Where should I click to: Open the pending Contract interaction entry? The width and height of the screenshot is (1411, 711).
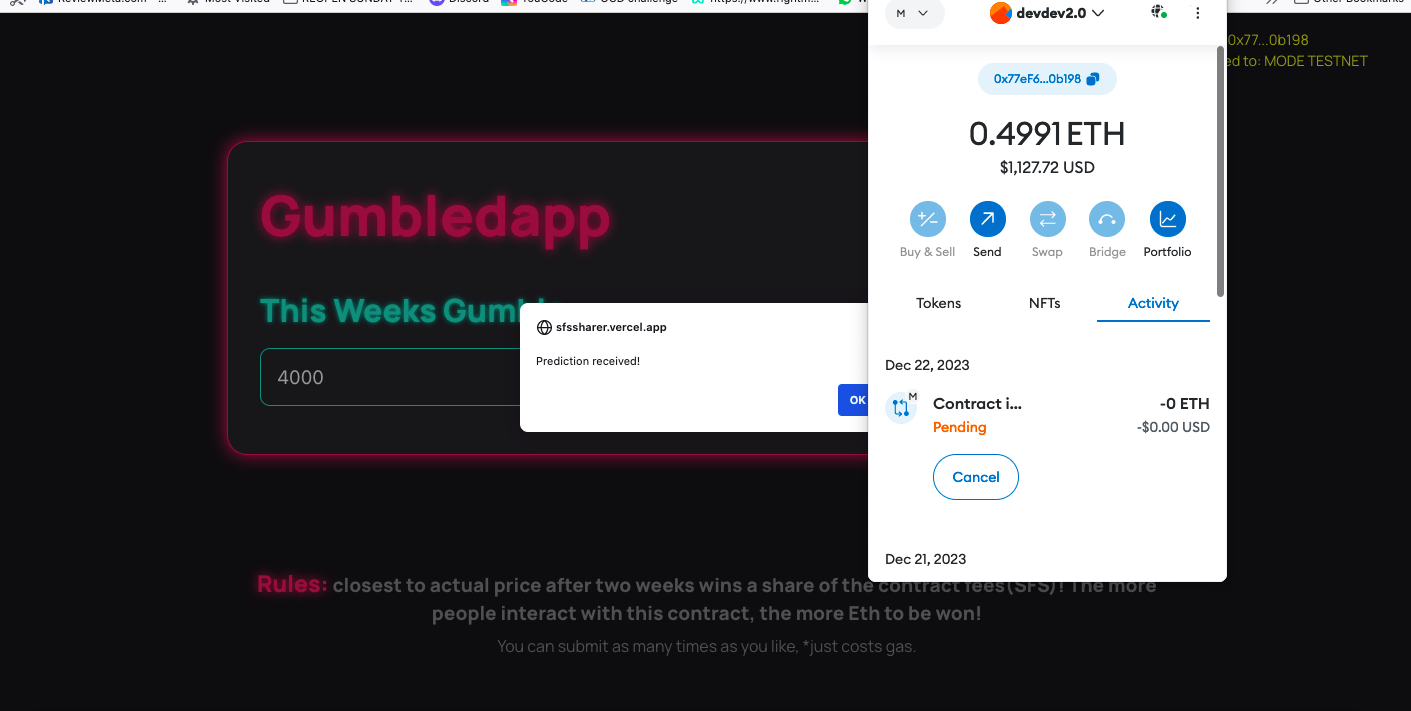[x=1047, y=415]
